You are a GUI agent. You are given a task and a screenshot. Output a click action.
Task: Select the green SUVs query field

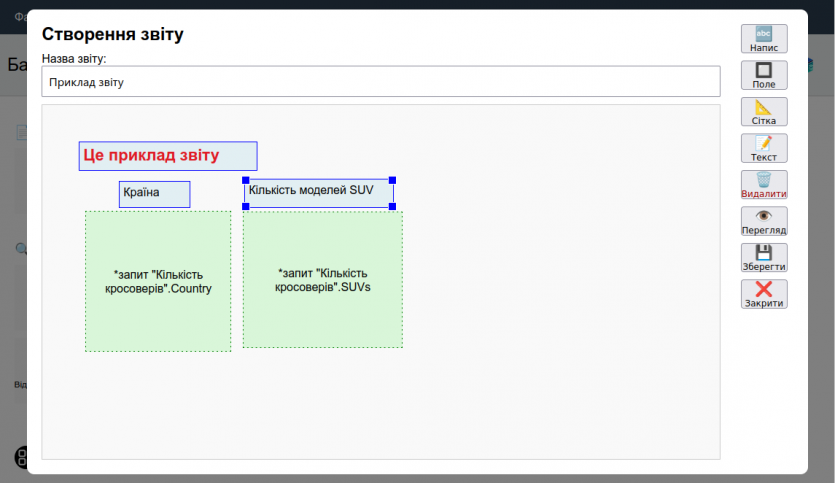point(322,280)
